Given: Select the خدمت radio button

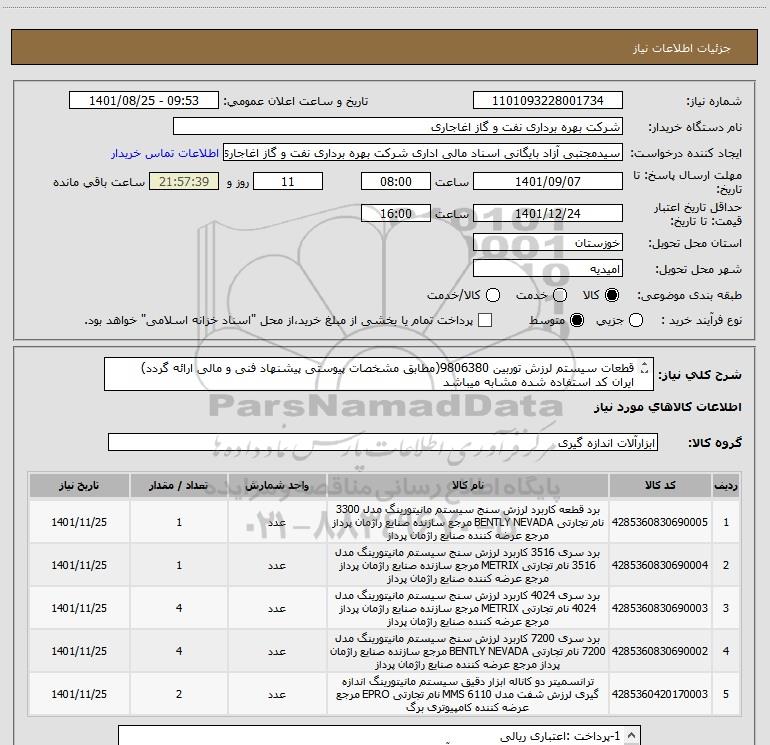Looking at the screenshot, I should click(x=560, y=295).
